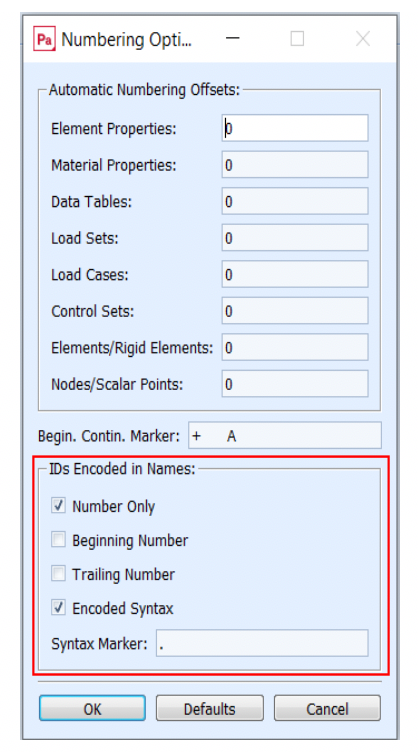Focus the Element Properties offset field
The height and width of the screenshot is (752, 418).
(295, 128)
